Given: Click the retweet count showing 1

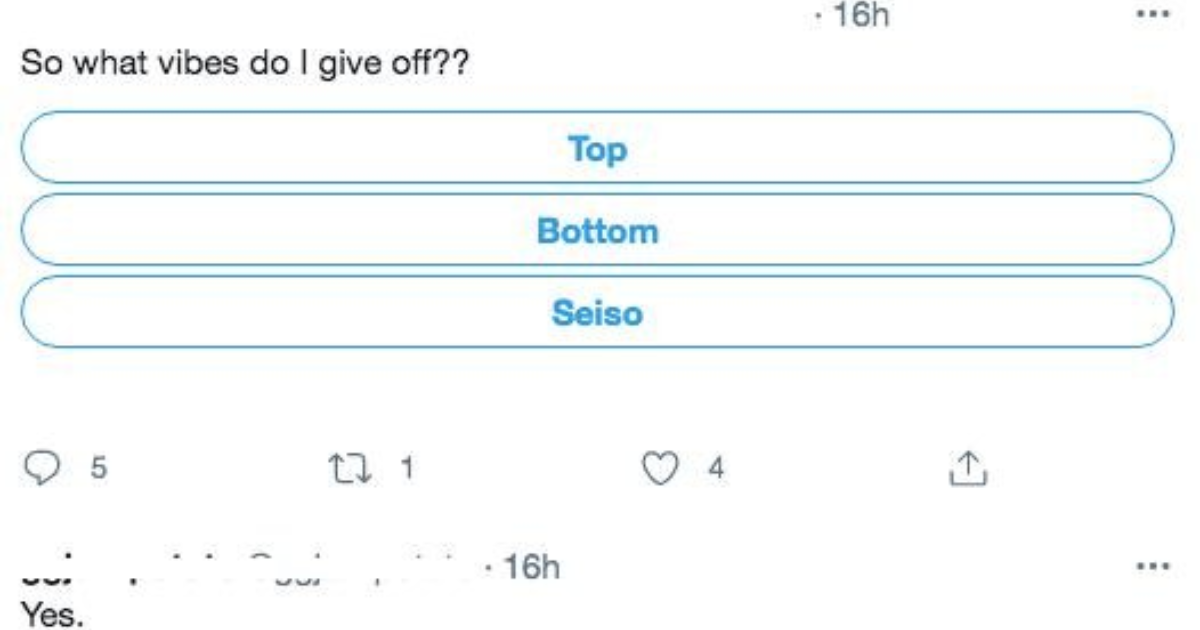Looking at the screenshot, I should coord(406,467).
